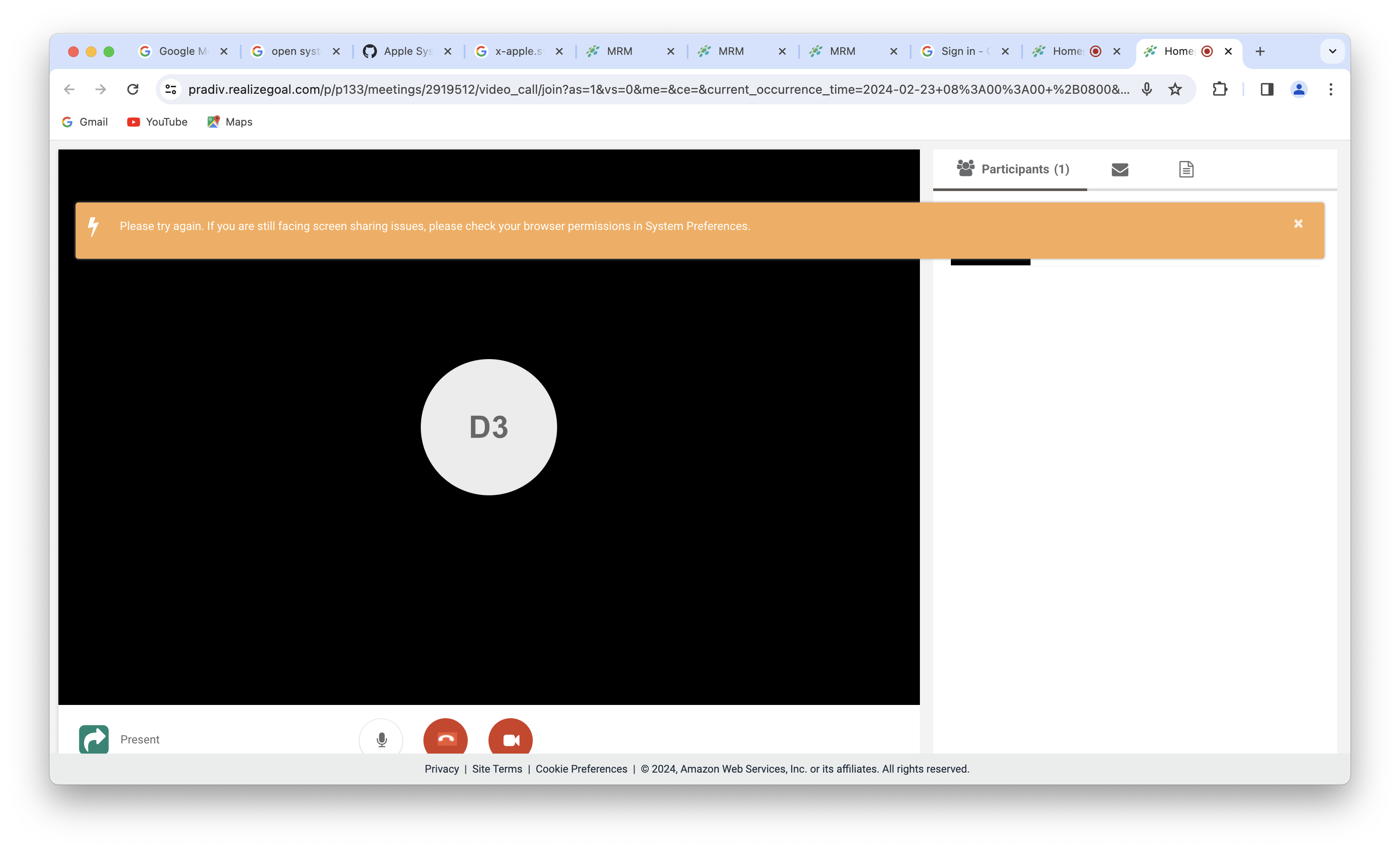Dismiss the orange screen sharing warning banner
The width and height of the screenshot is (1400, 850).
(1298, 223)
